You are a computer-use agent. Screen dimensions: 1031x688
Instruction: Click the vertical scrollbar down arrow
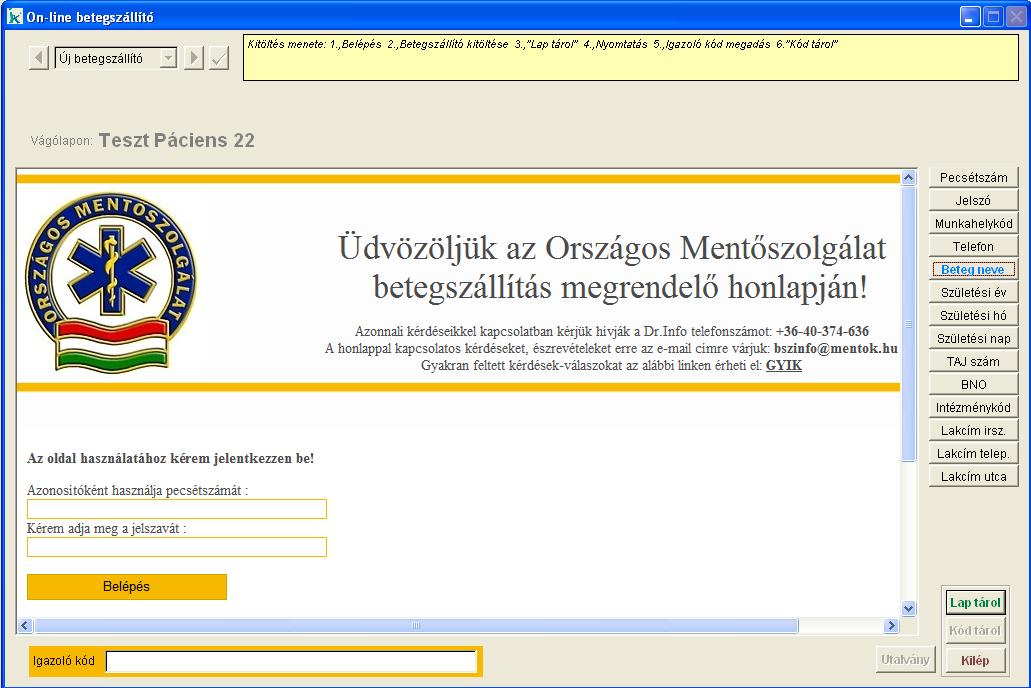(x=908, y=608)
